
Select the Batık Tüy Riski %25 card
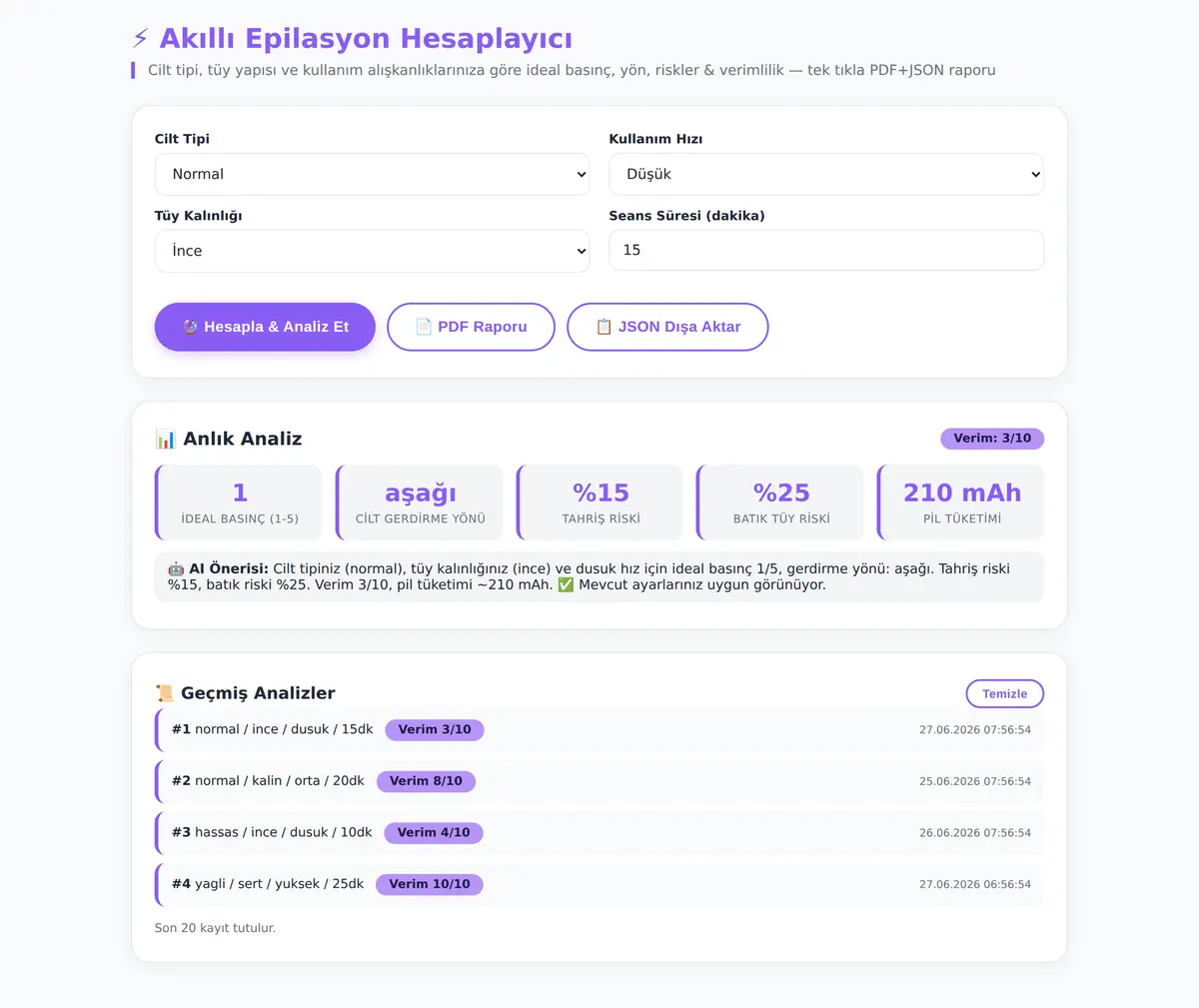780,503
